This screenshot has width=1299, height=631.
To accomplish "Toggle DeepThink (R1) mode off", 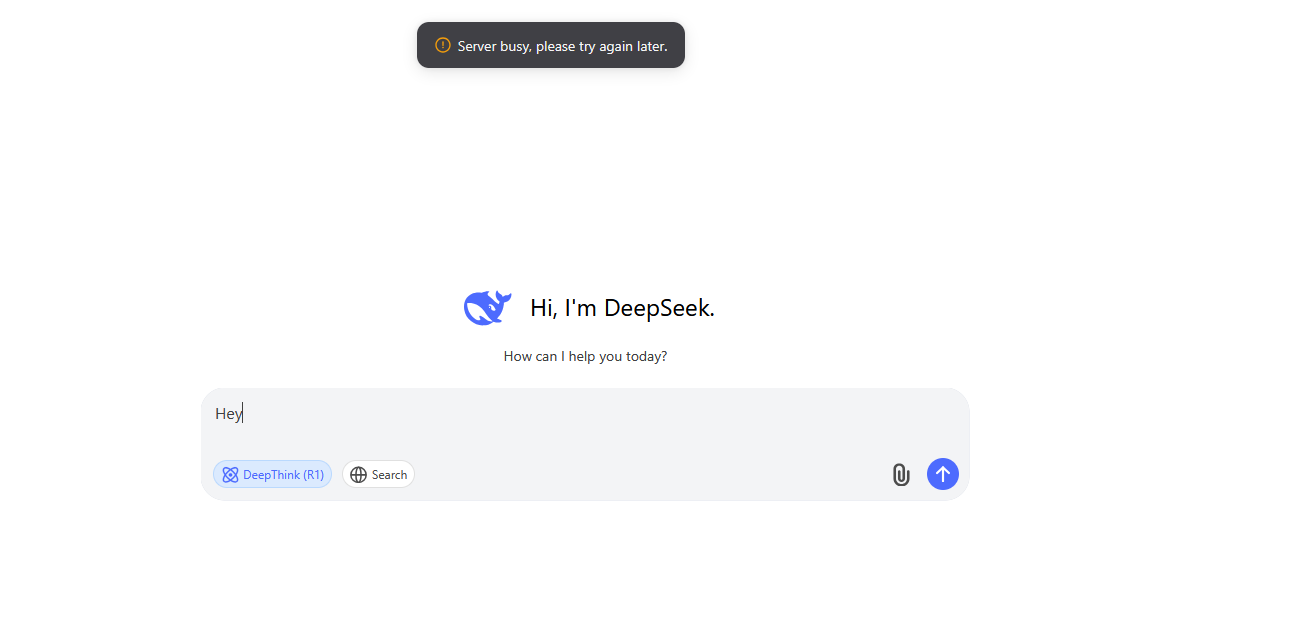I will 272,474.
